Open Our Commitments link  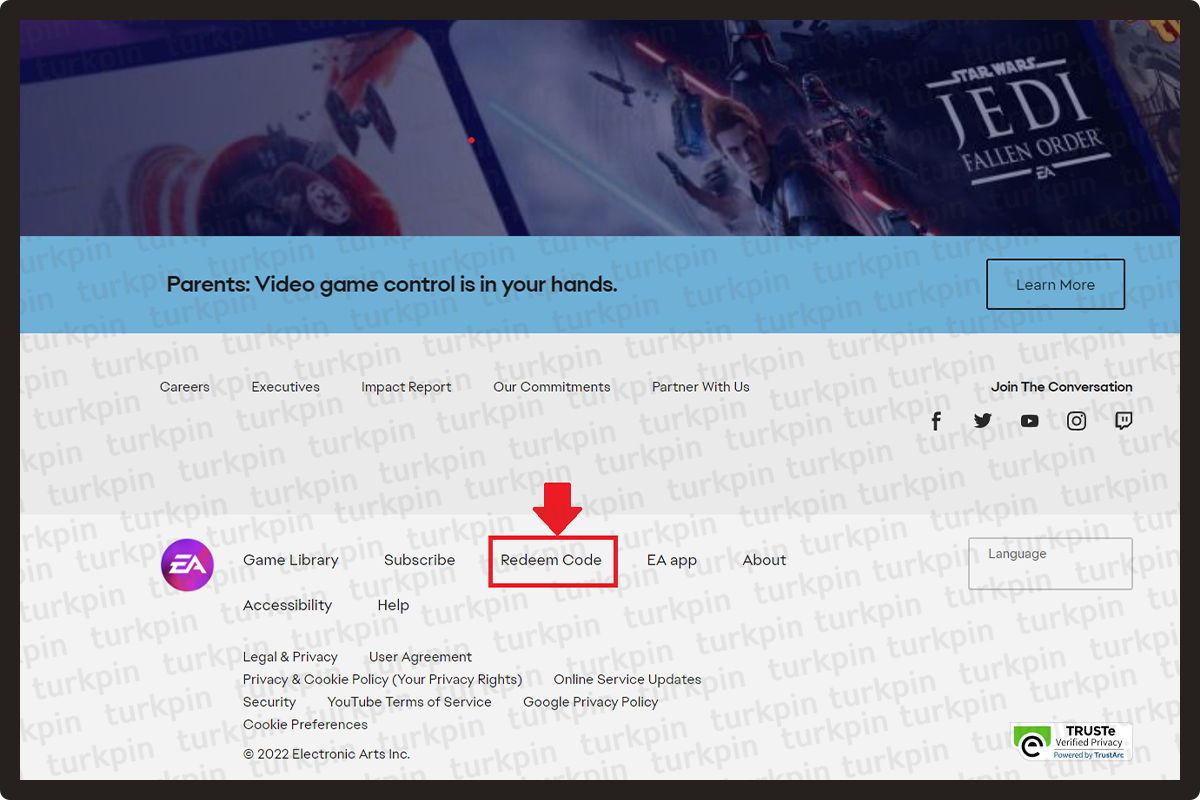pyautogui.click(x=552, y=387)
